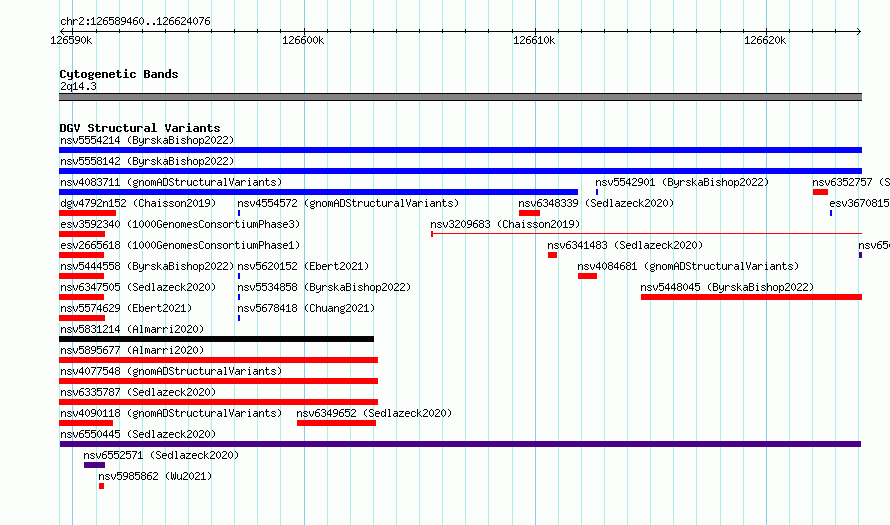This screenshot has height=525, width=890.
Task: Click the chr2:126589460..126624076 coordinates text
Action: 135,21
